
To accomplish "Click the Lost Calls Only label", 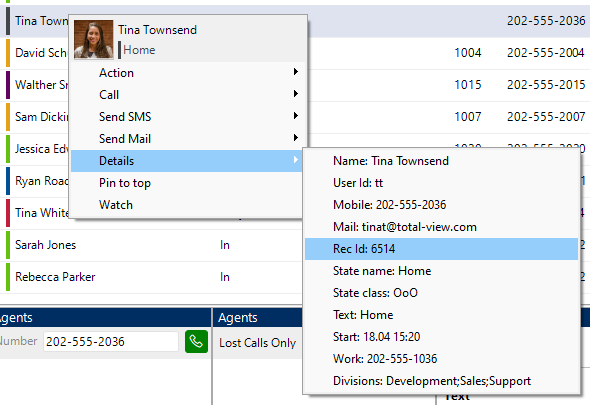I will 258,343.
